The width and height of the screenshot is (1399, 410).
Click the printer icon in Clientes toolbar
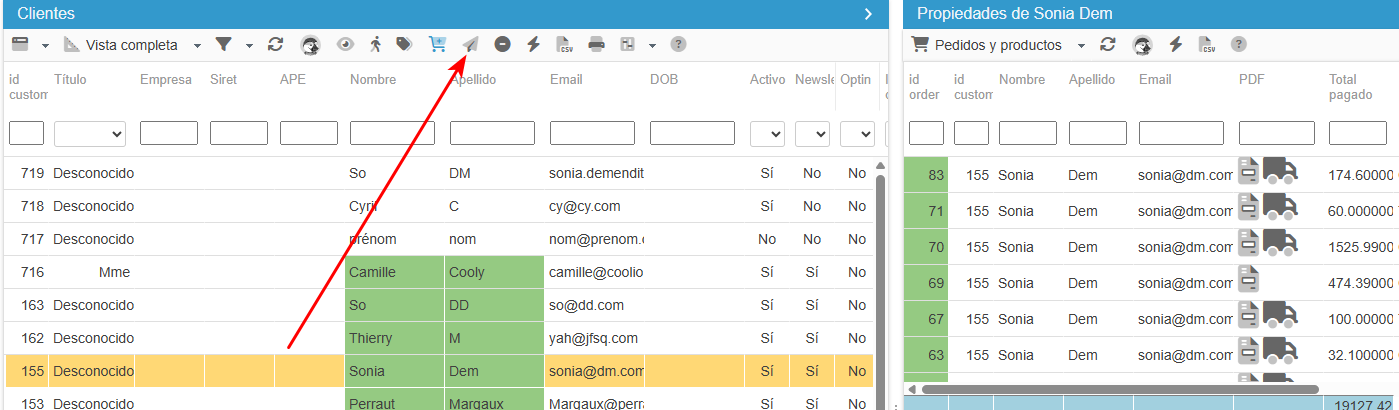[x=596, y=45]
